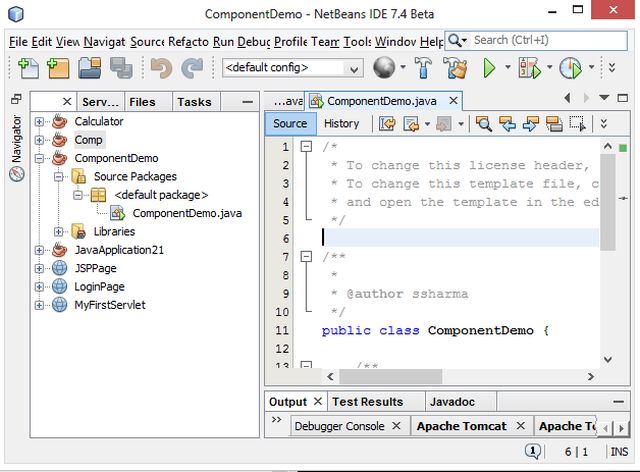Click Find Next Occurrence icon

(530, 124)
